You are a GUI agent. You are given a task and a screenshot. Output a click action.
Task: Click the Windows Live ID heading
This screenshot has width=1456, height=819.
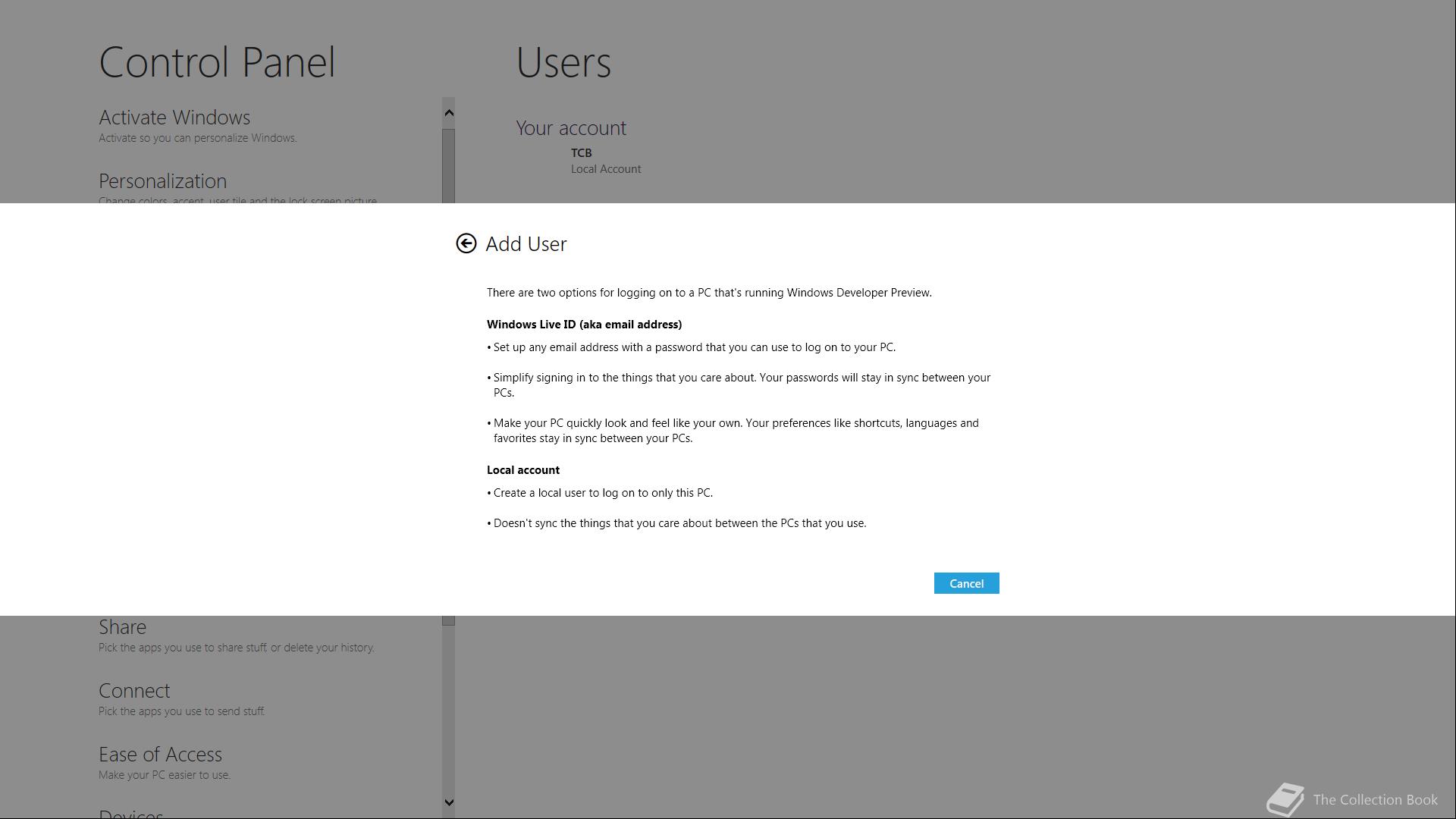584,325
